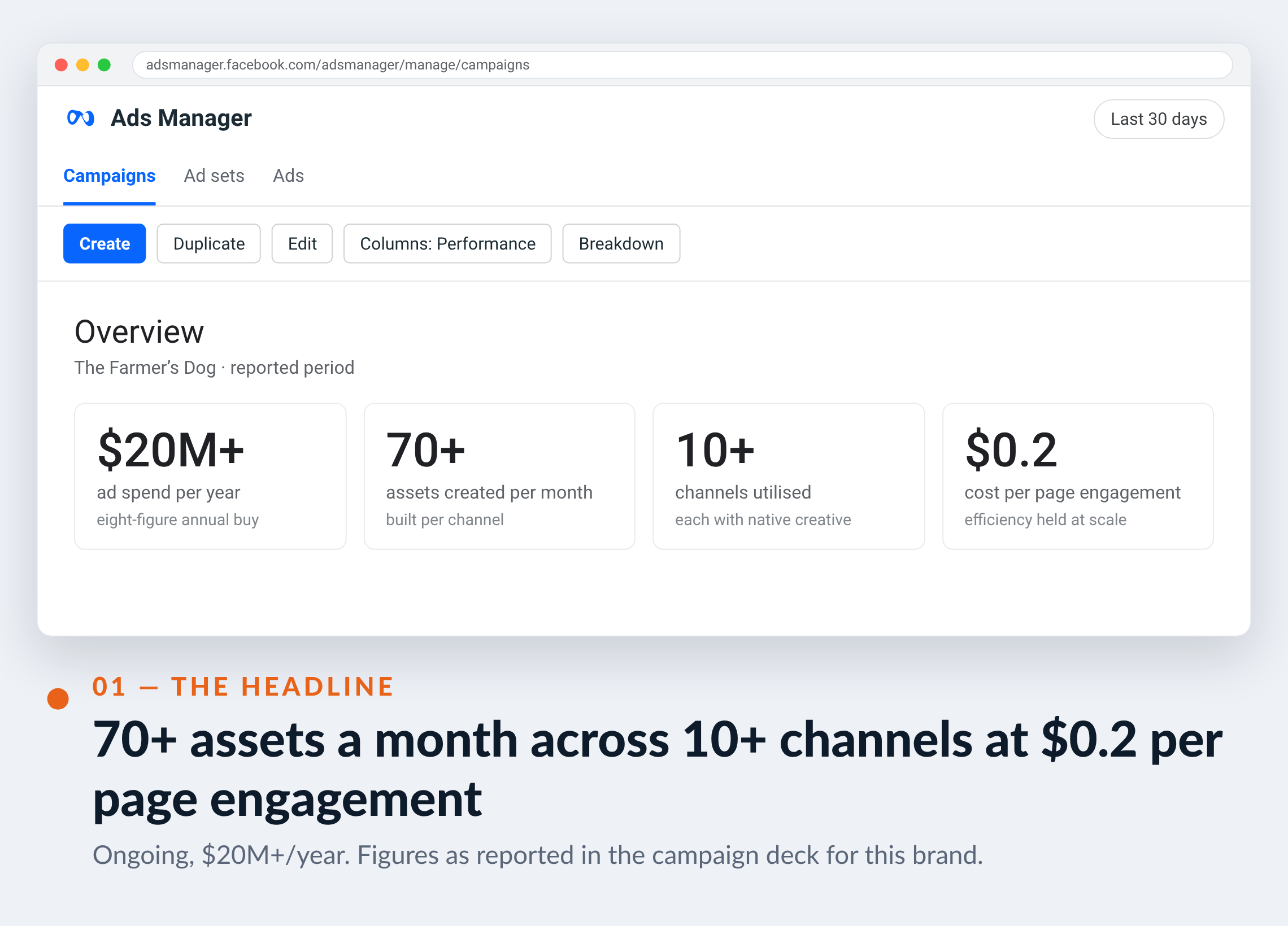
Task: Click the "Ongoing, $20M+/year" caption line
Action: tap(537, 855)
